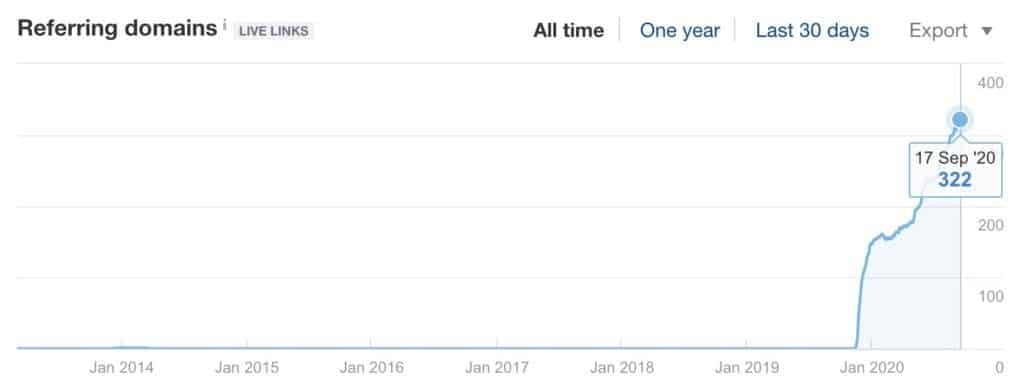Click the Jan 2014 axis label
This screenshot has width=1024, height=387.
121,367
